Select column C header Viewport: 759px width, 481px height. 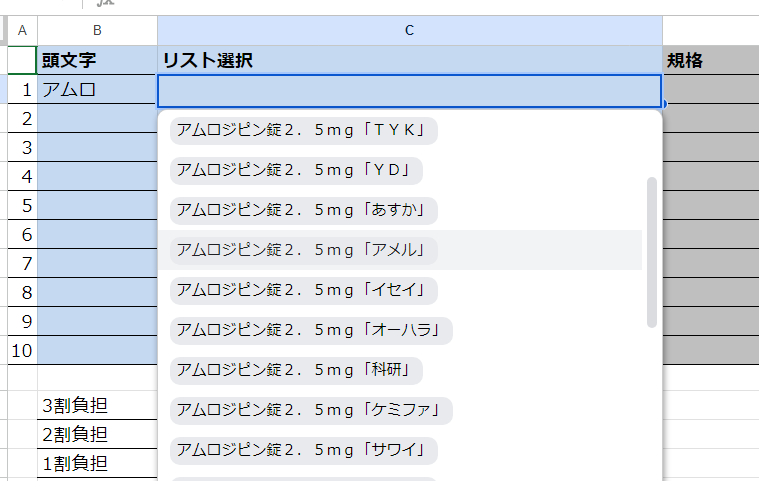[409, 31]
